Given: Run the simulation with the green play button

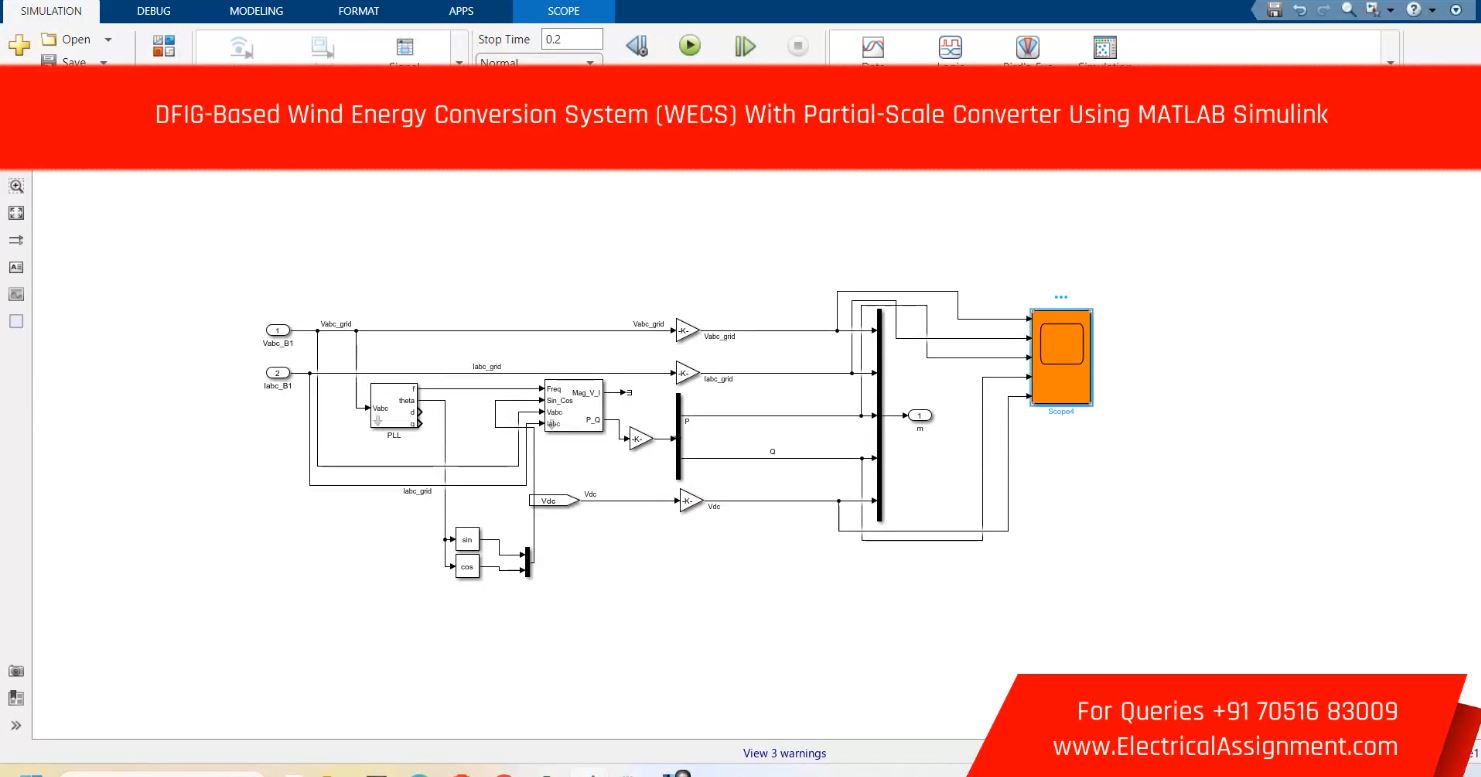Looking at the screenshot, I should [x=690, y=46].
